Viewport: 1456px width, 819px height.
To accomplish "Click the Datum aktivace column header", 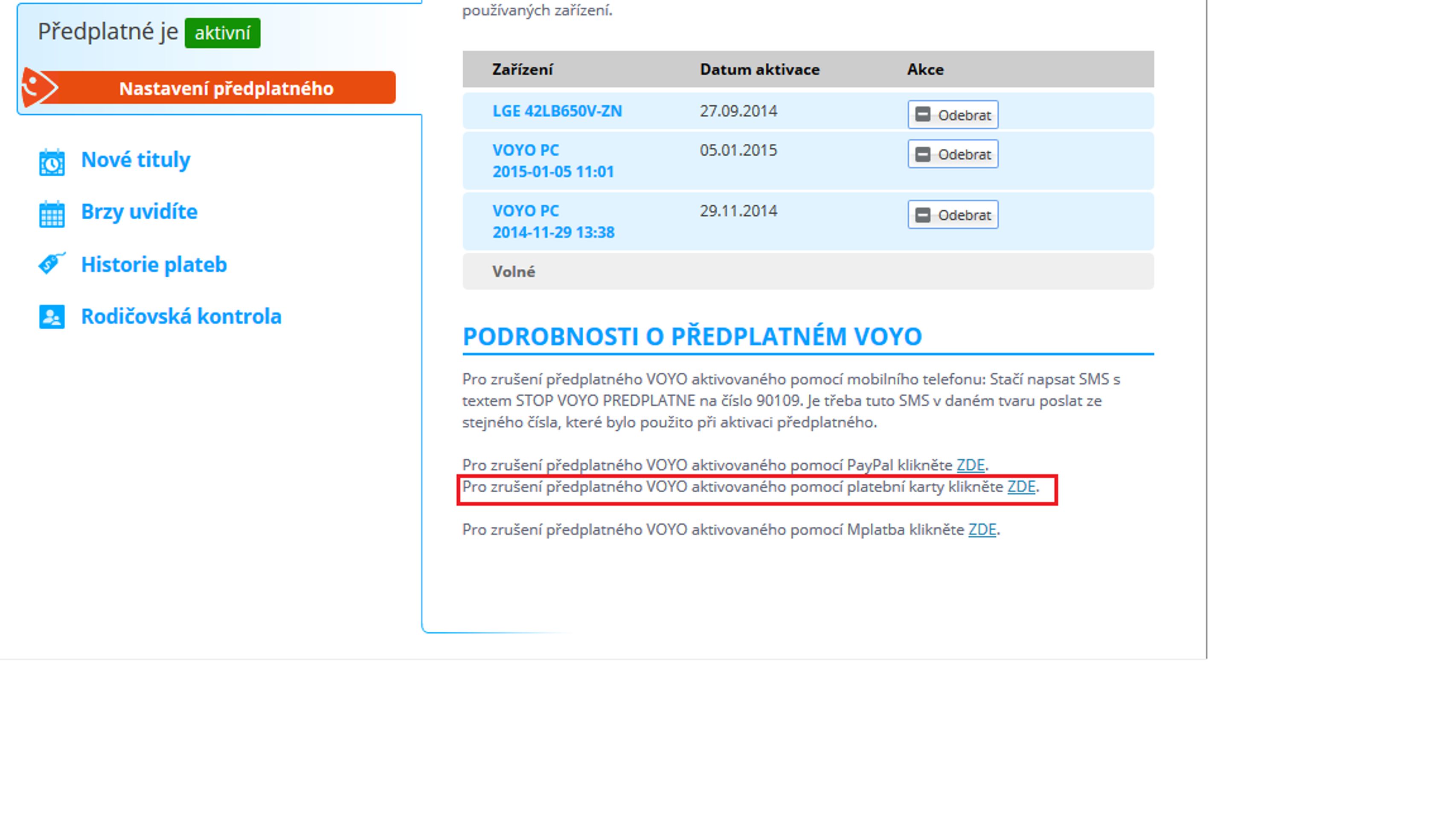I will (760, 70).
